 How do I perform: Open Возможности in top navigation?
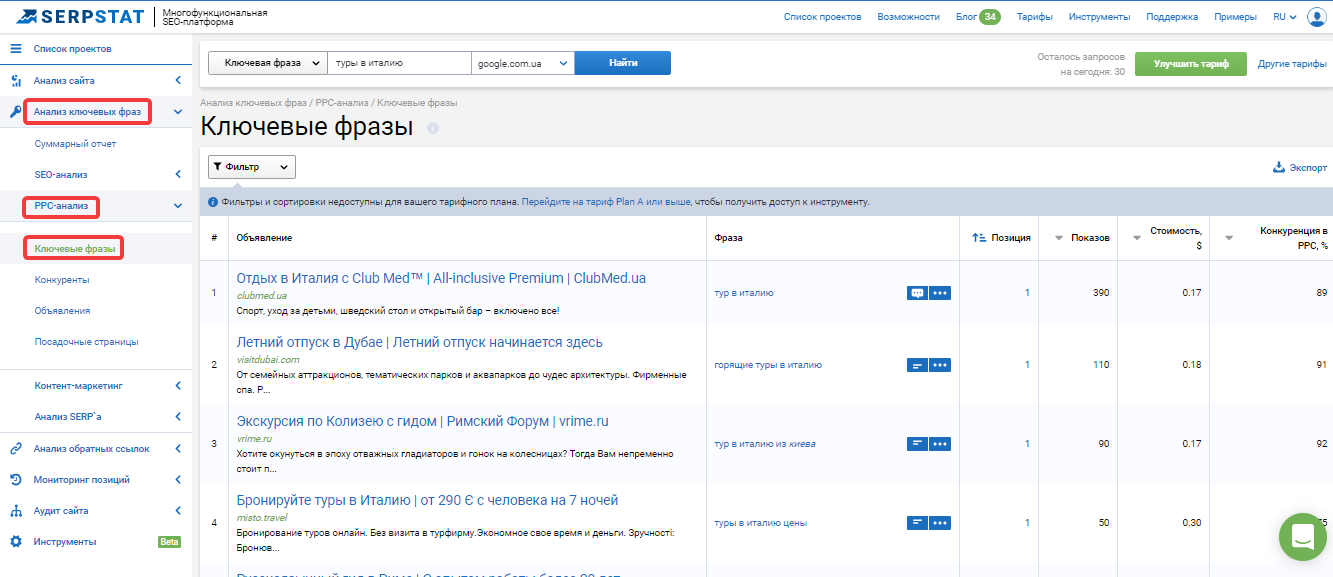click(908, 17)
